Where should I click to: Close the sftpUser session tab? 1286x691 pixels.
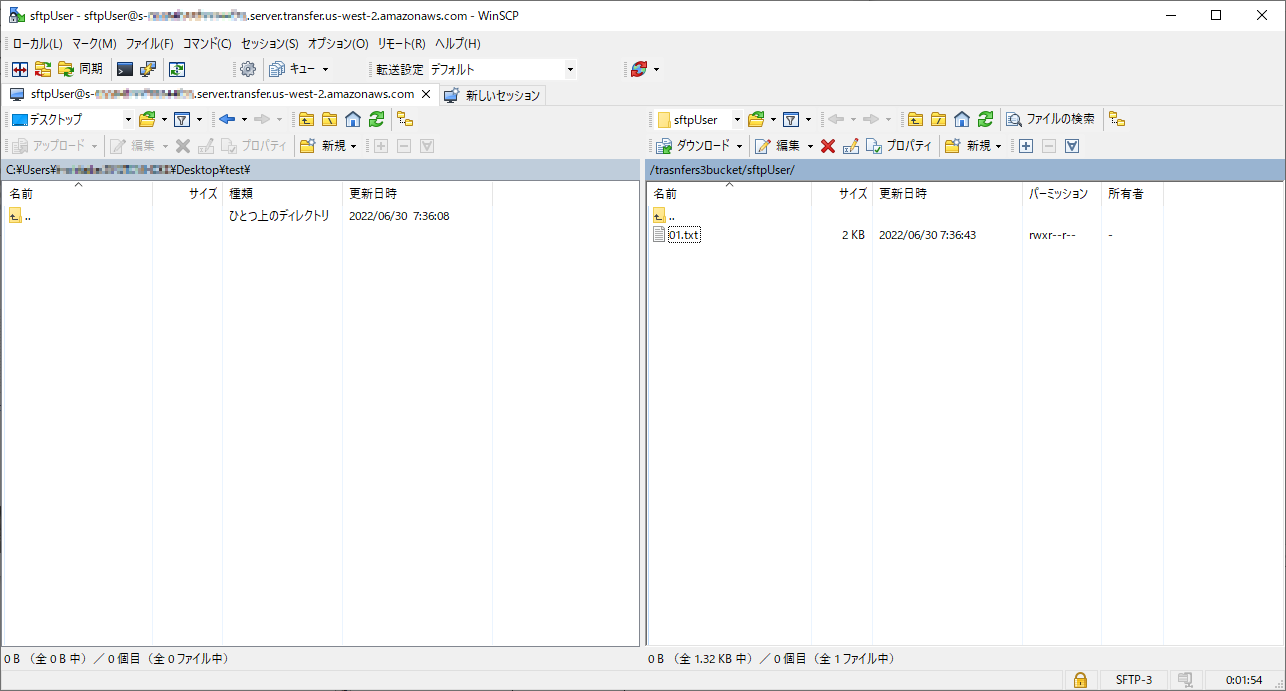coord(425,94)
